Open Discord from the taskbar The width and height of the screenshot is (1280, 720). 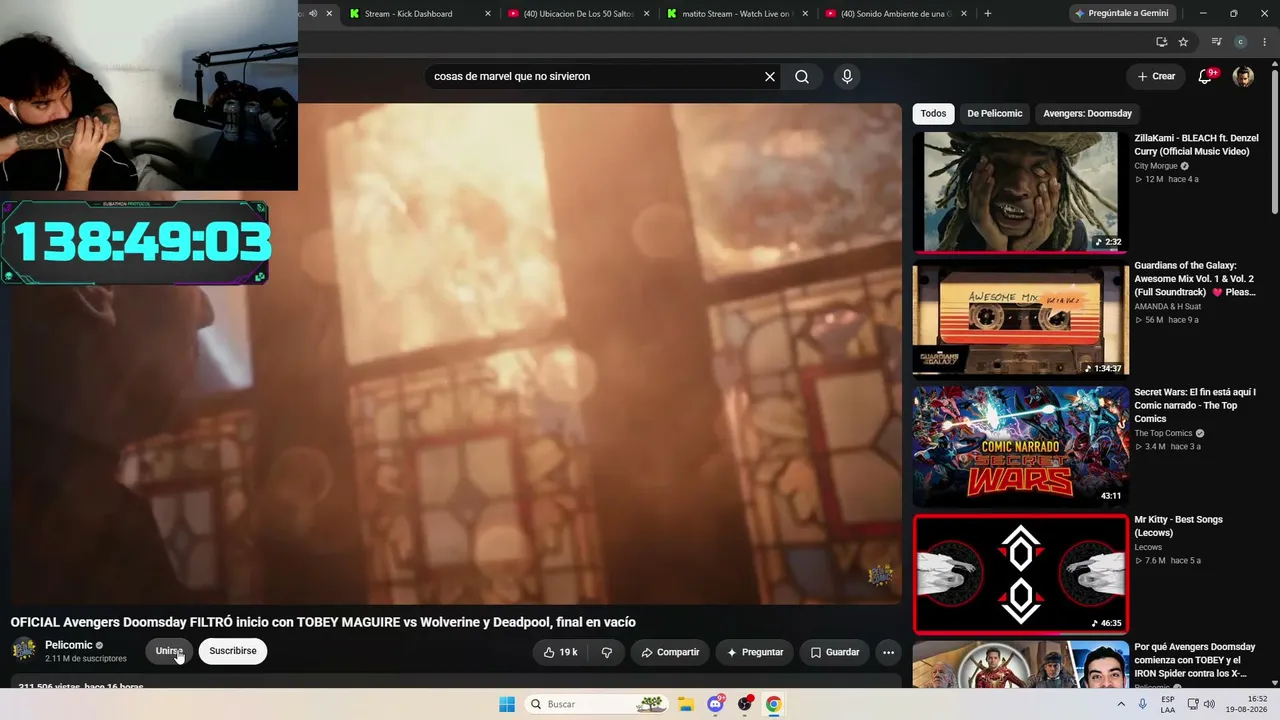point(716,704)
